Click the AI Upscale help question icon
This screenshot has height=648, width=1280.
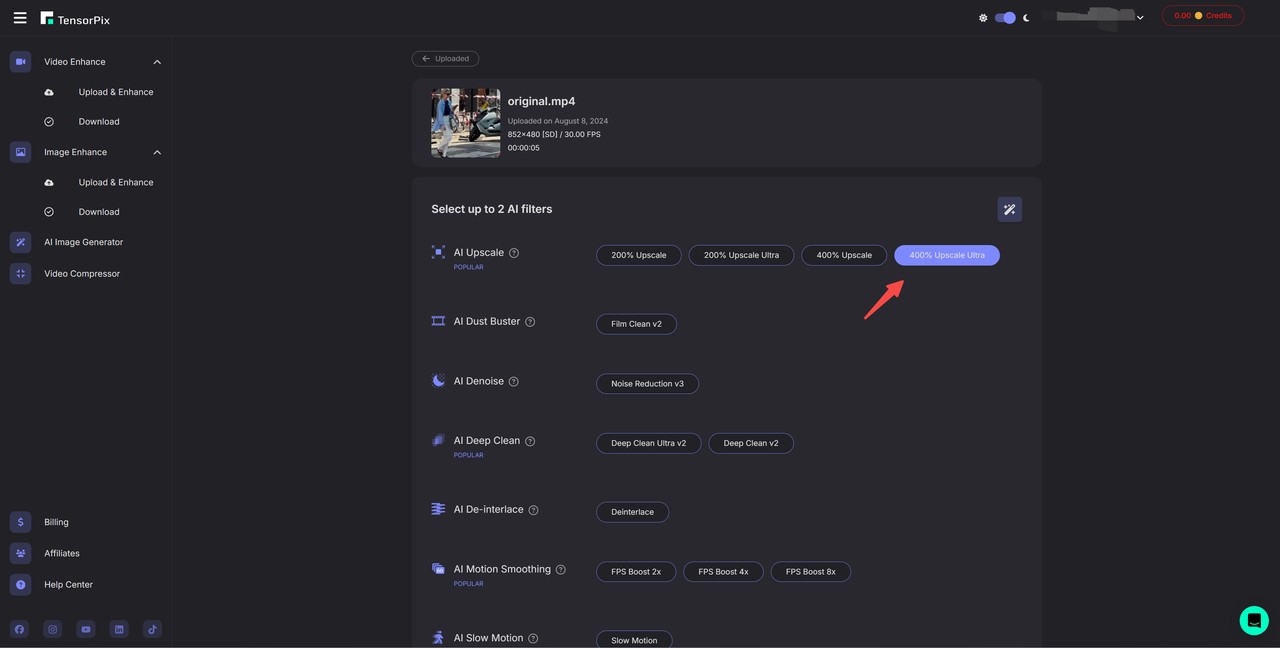514,253
